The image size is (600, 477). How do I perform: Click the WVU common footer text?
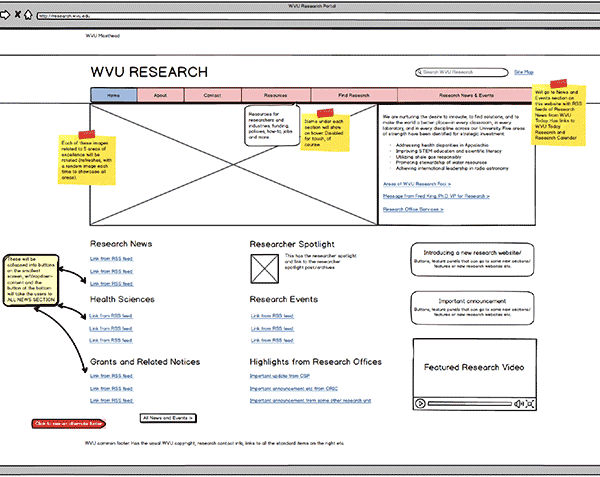pyautogui.click(x=214, y=443)
